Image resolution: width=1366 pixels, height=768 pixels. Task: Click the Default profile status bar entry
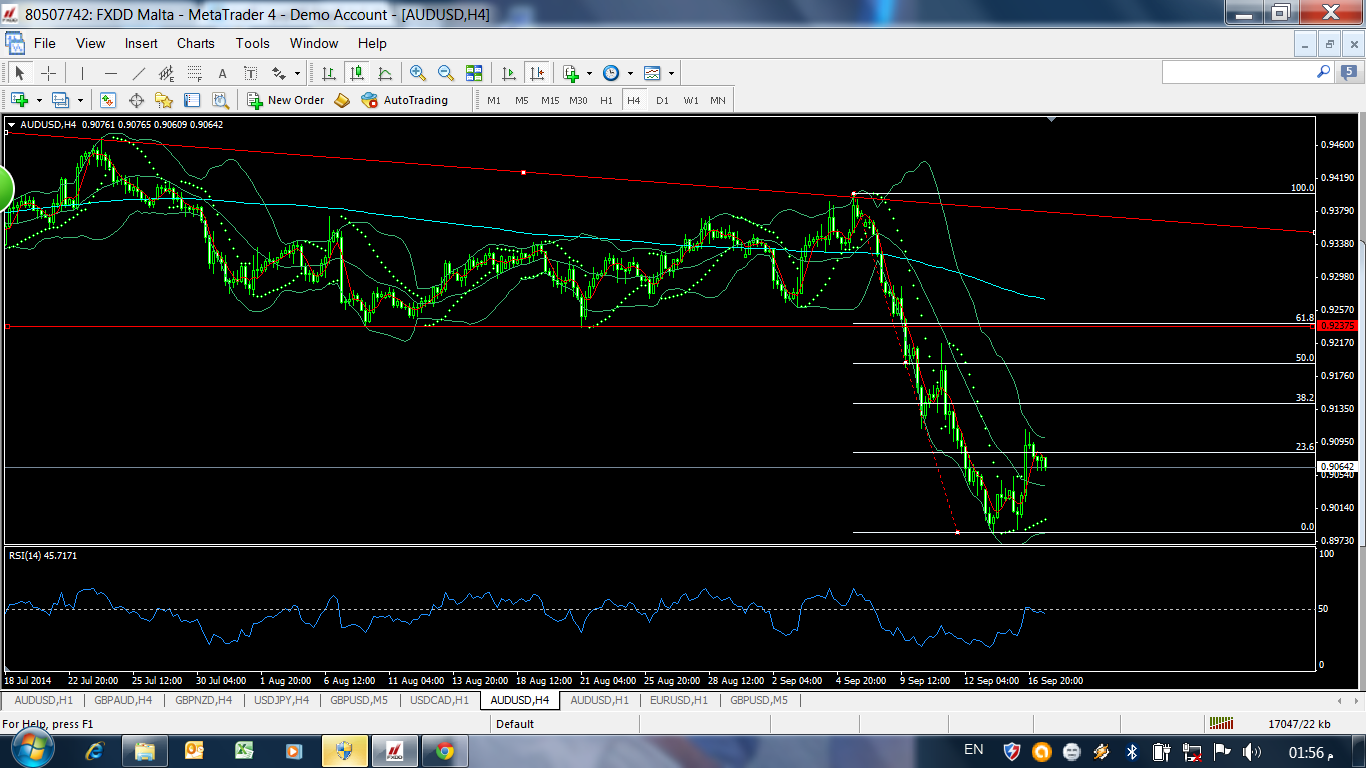(515, 724)
